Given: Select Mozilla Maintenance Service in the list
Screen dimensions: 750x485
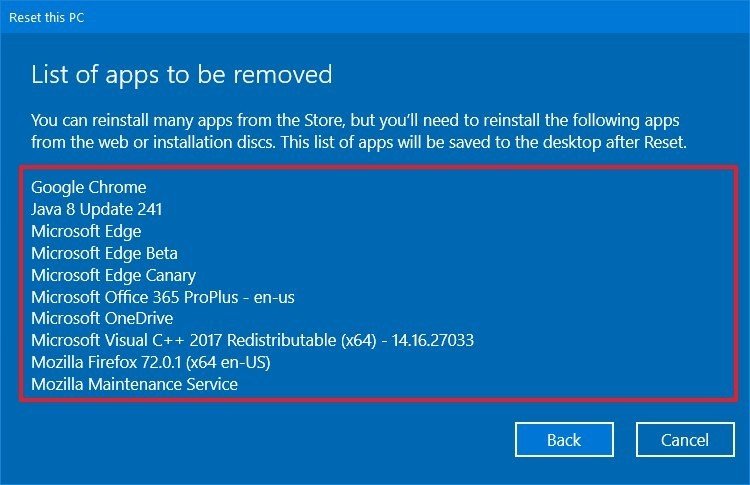Looking at the screenshot, I should [x=134, y=384].
